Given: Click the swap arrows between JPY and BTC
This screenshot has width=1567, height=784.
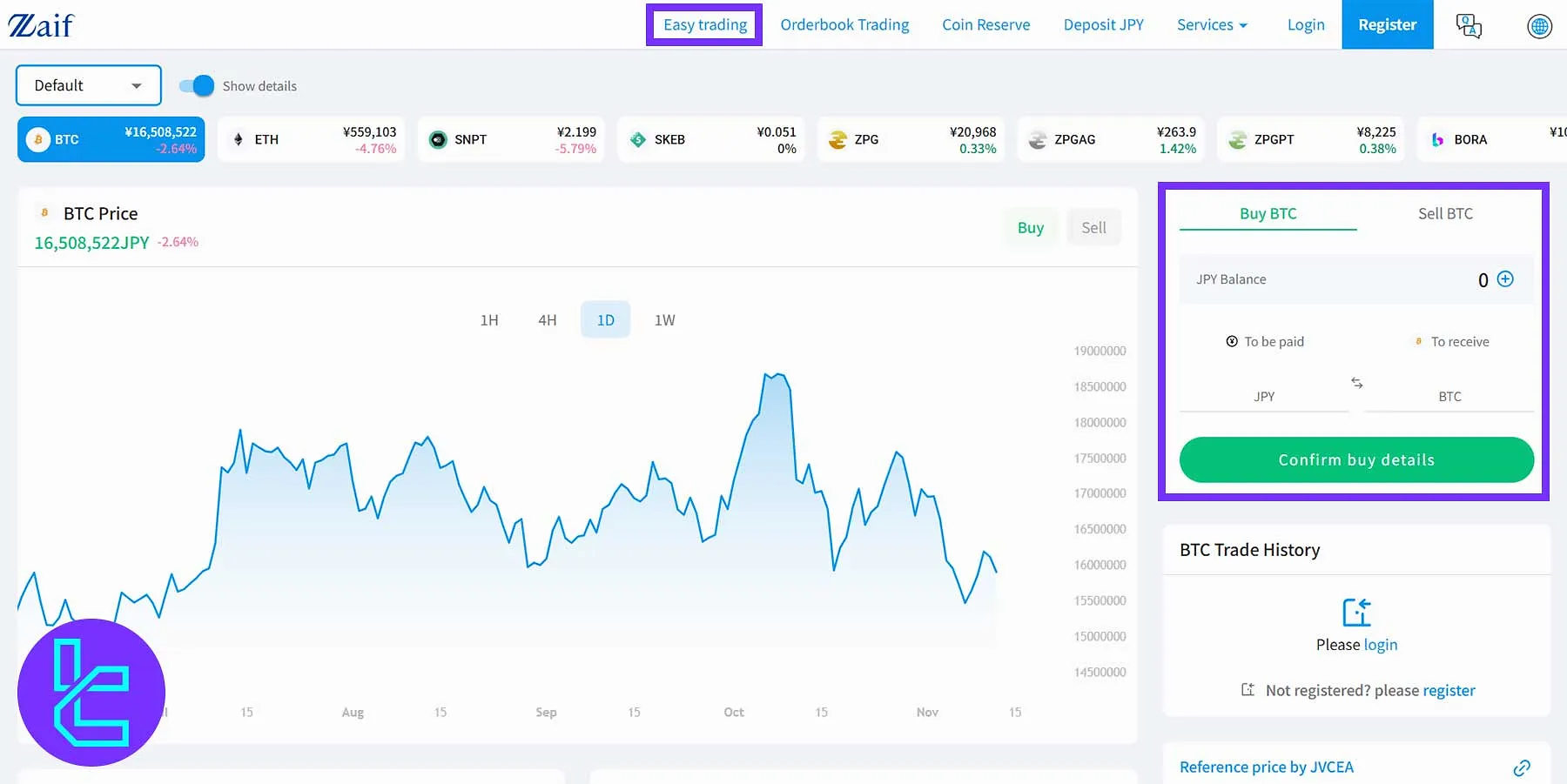Looking at the screenshot, I should pos(1356,383).
